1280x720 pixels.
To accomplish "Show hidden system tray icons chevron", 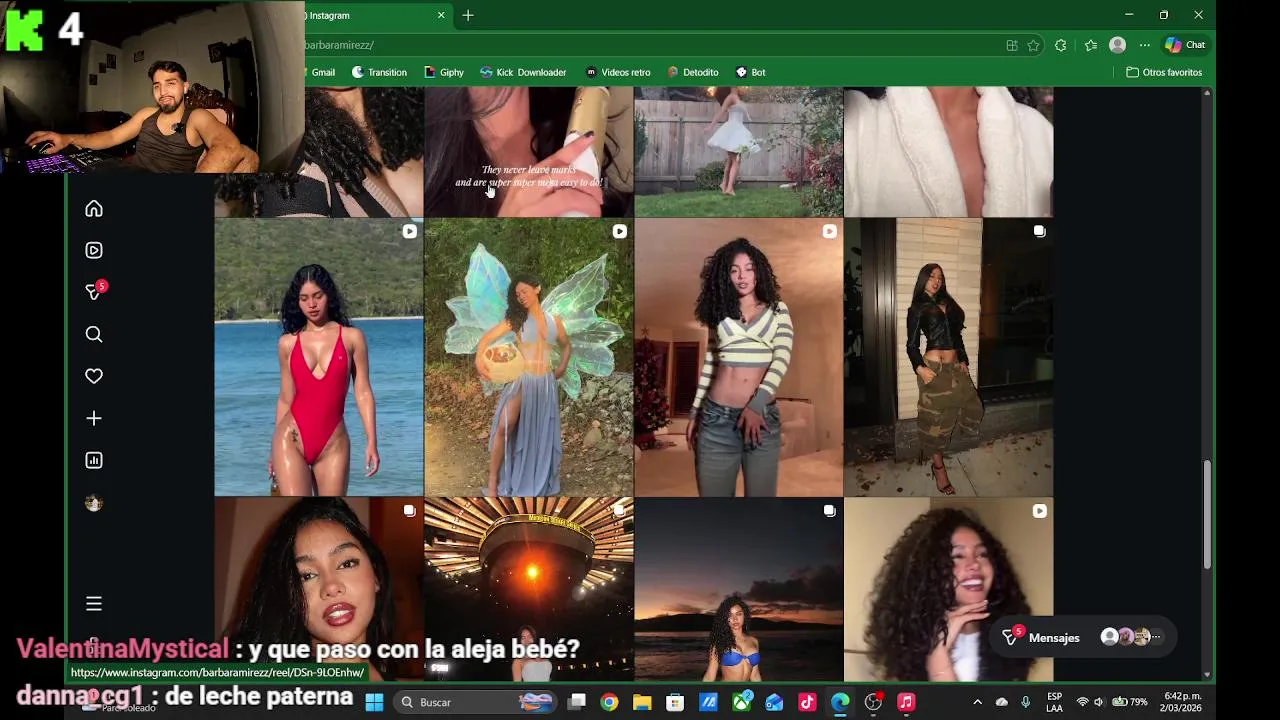I will tap(977, 702).
